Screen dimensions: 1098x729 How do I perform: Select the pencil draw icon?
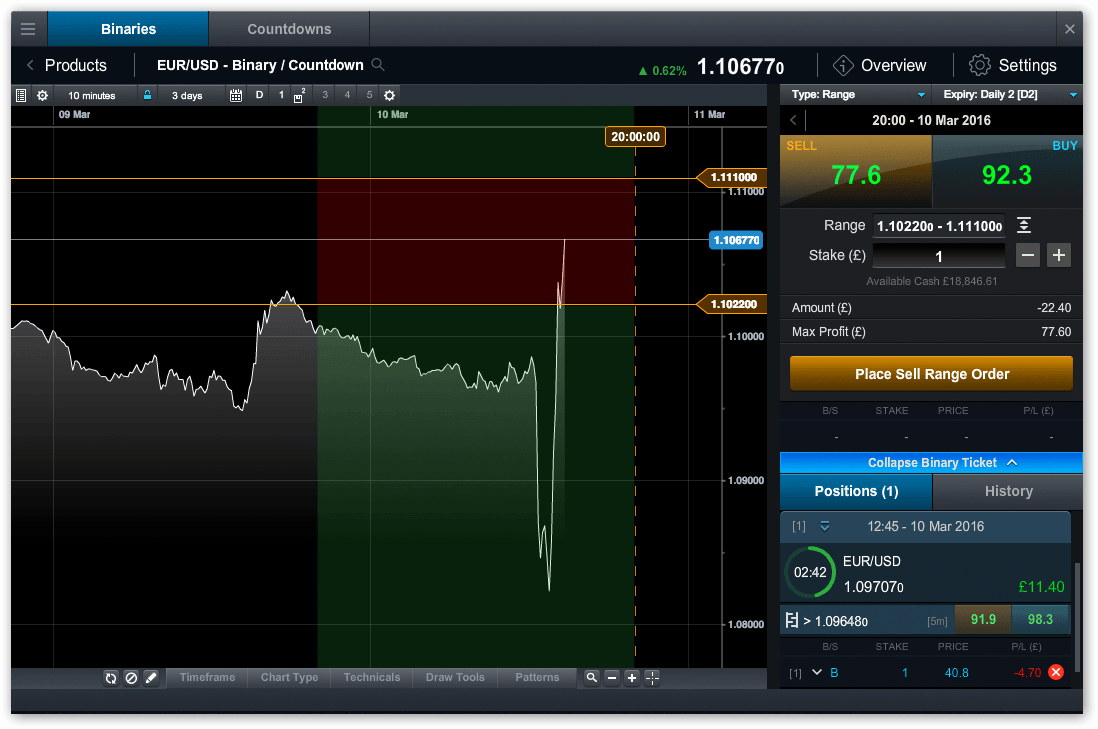pos(151,678)
